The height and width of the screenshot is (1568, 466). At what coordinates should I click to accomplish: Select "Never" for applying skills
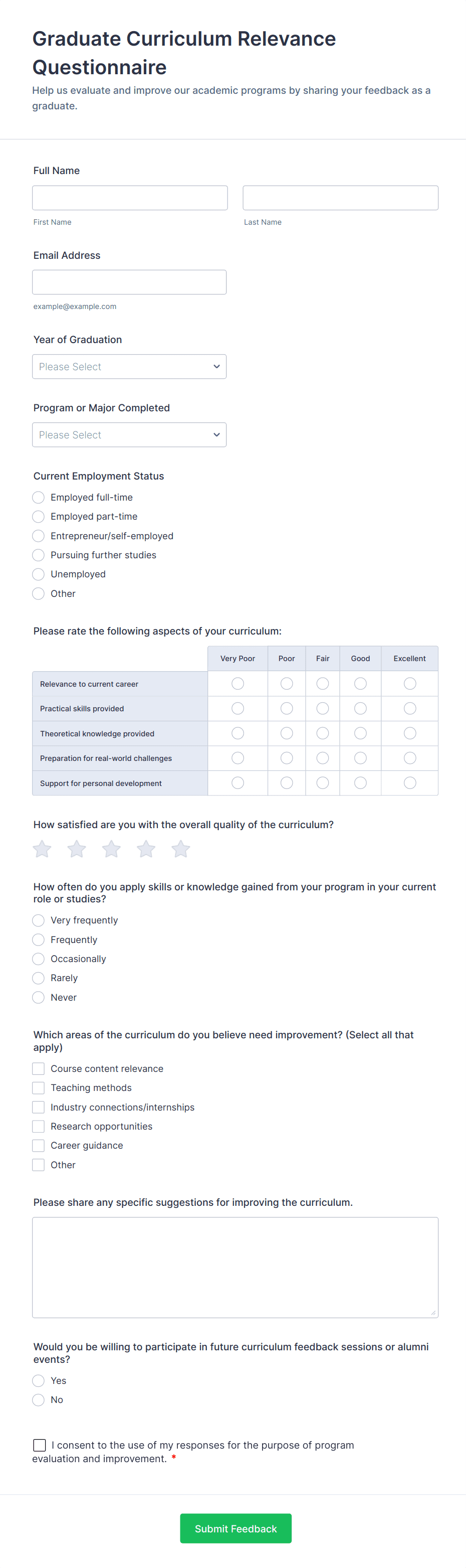[38, 997]
